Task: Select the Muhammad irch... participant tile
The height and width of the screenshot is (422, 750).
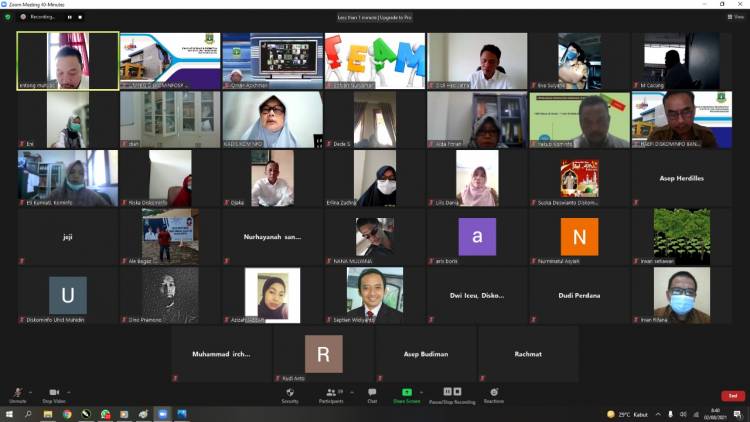Action: pyautogui.click(x=221, y=354)
